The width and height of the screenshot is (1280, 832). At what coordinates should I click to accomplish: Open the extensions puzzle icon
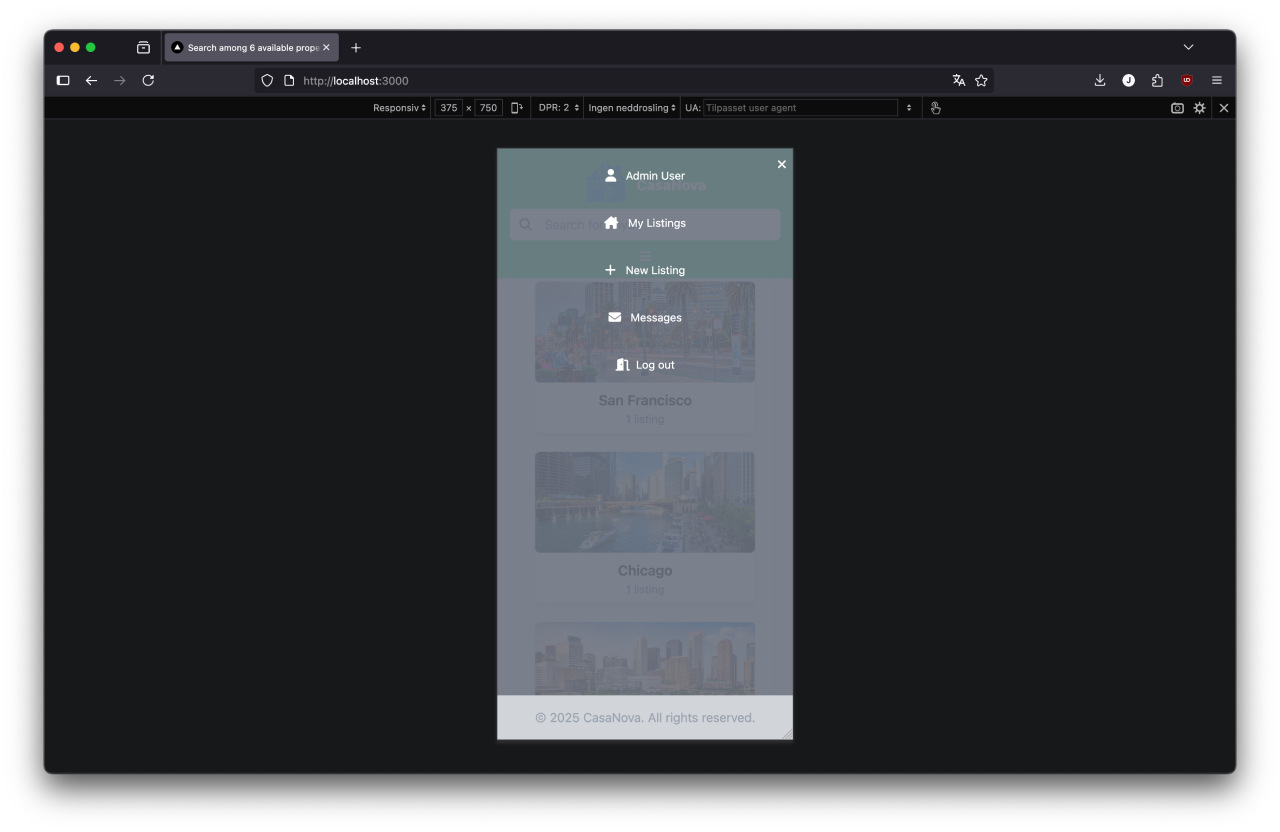(1157, 80)
